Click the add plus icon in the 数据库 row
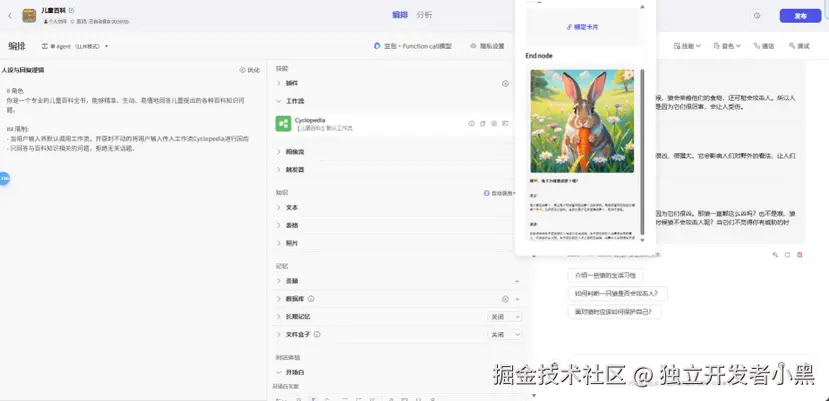Screen dimensions: 829x401 coord(517,299)
